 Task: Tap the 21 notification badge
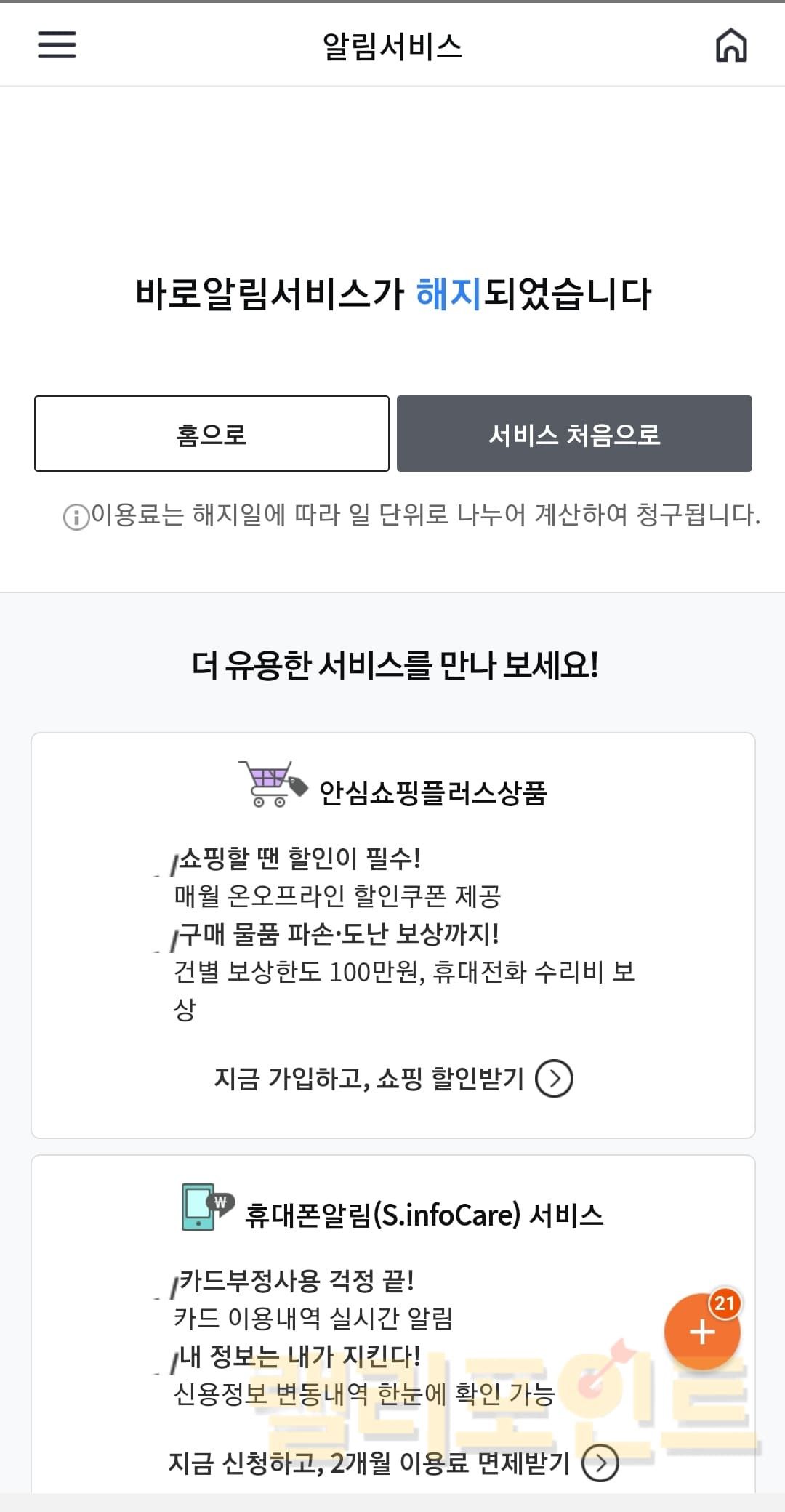pyautogui.click(x=725, y=1303)
